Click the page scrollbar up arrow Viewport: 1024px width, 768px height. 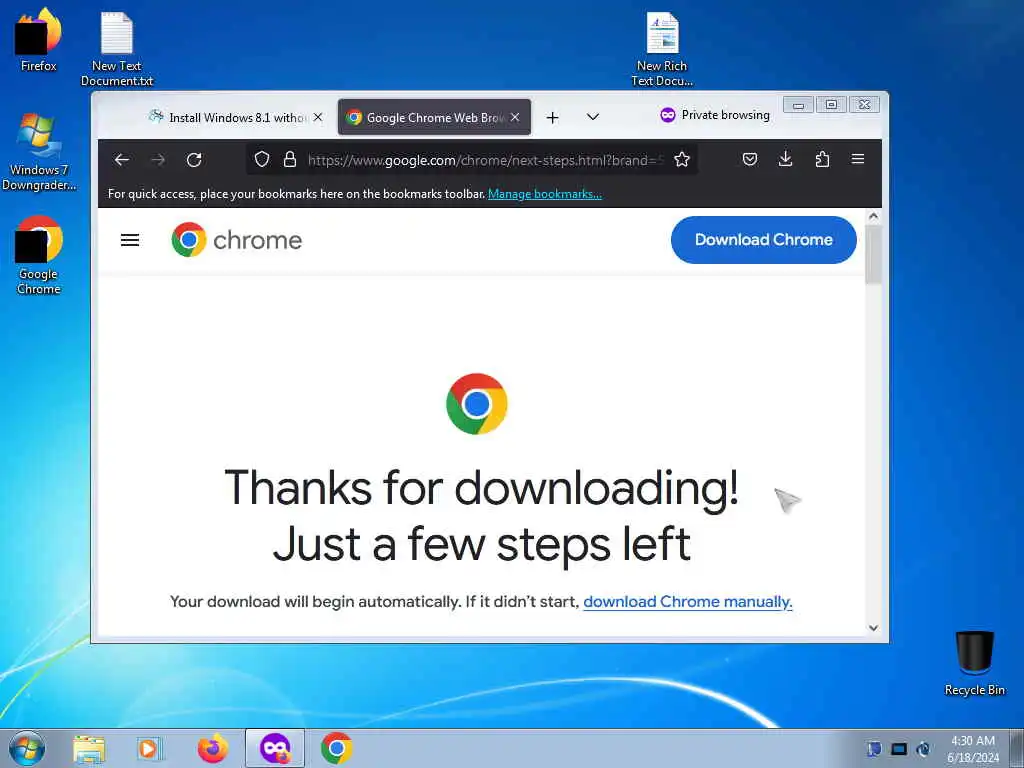(874, 217)
